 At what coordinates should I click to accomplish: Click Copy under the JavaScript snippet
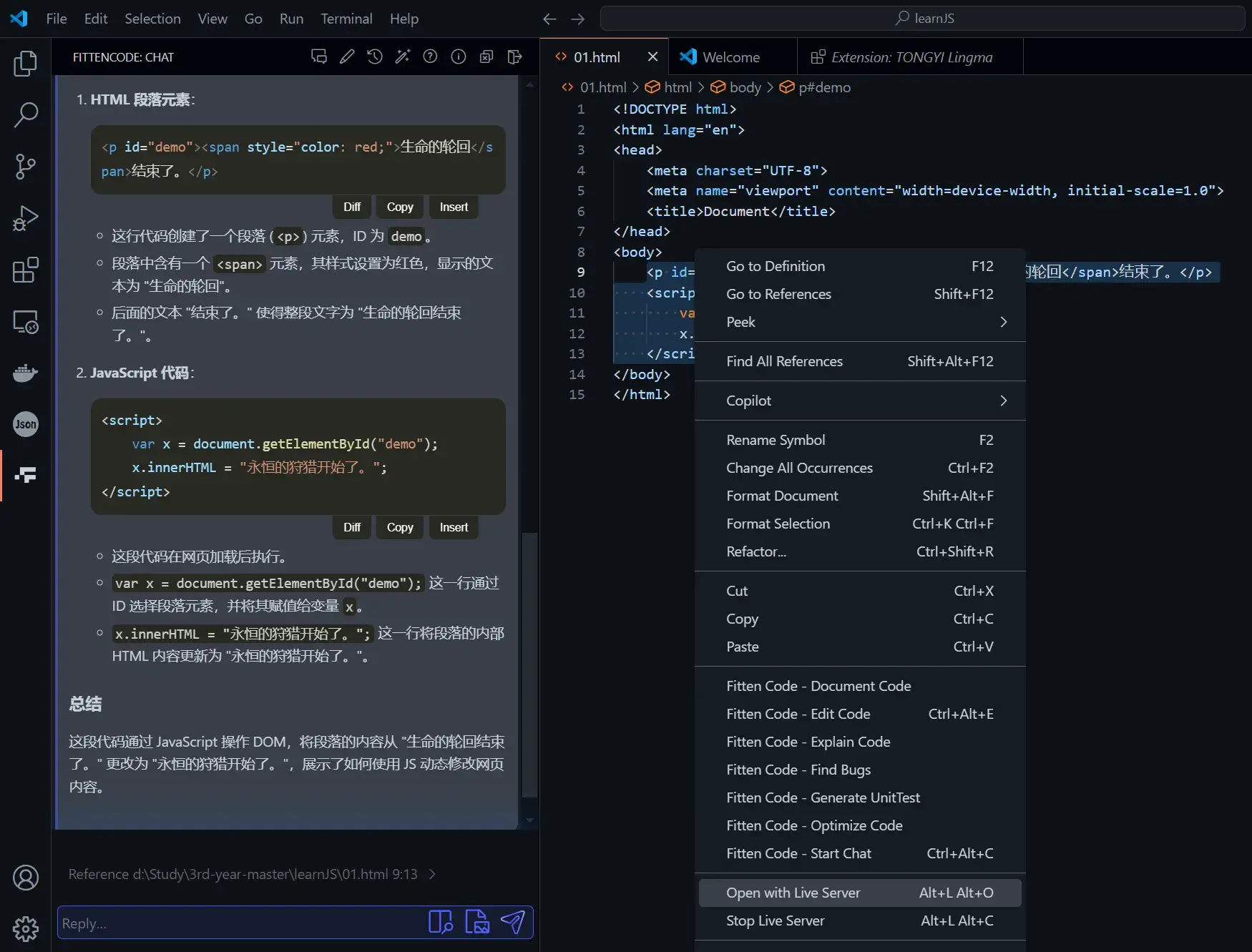point(400,527)
